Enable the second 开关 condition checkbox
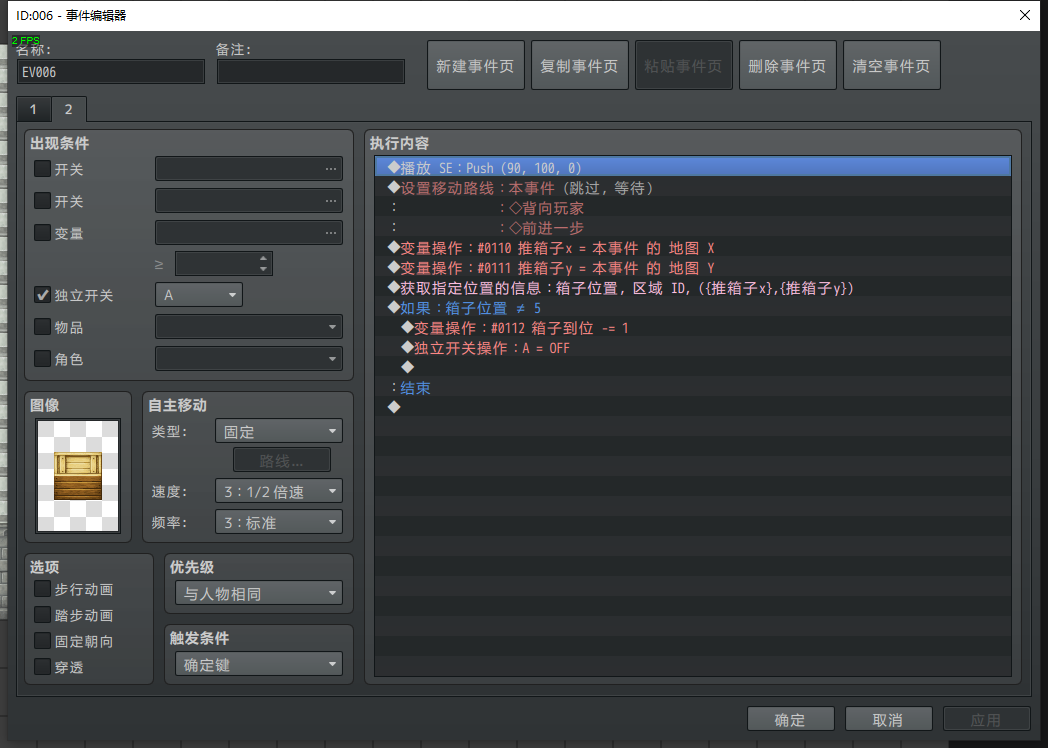 click(42, 201)
